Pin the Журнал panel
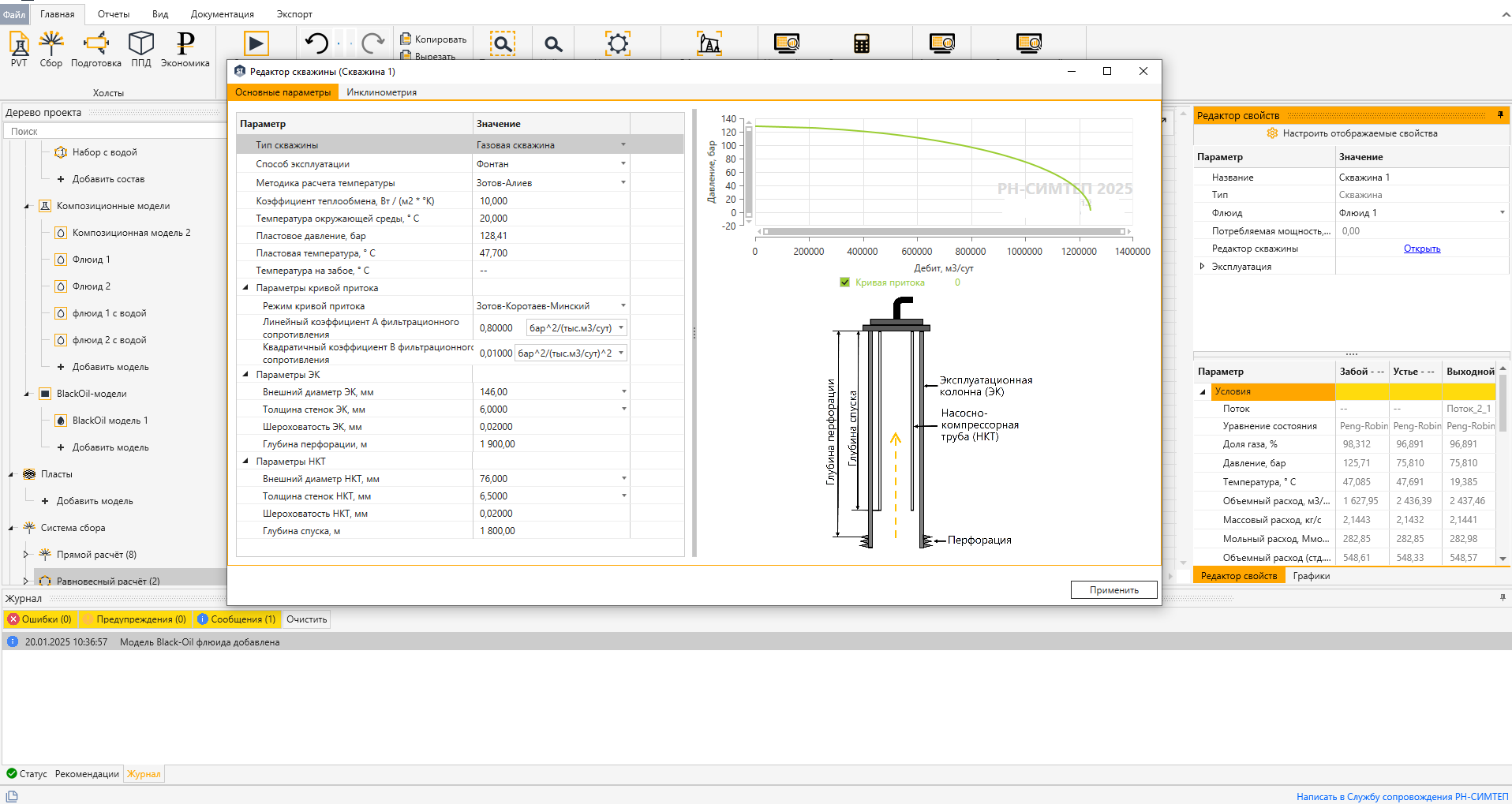The image size is (1512, 804). tap(1503, 597)
